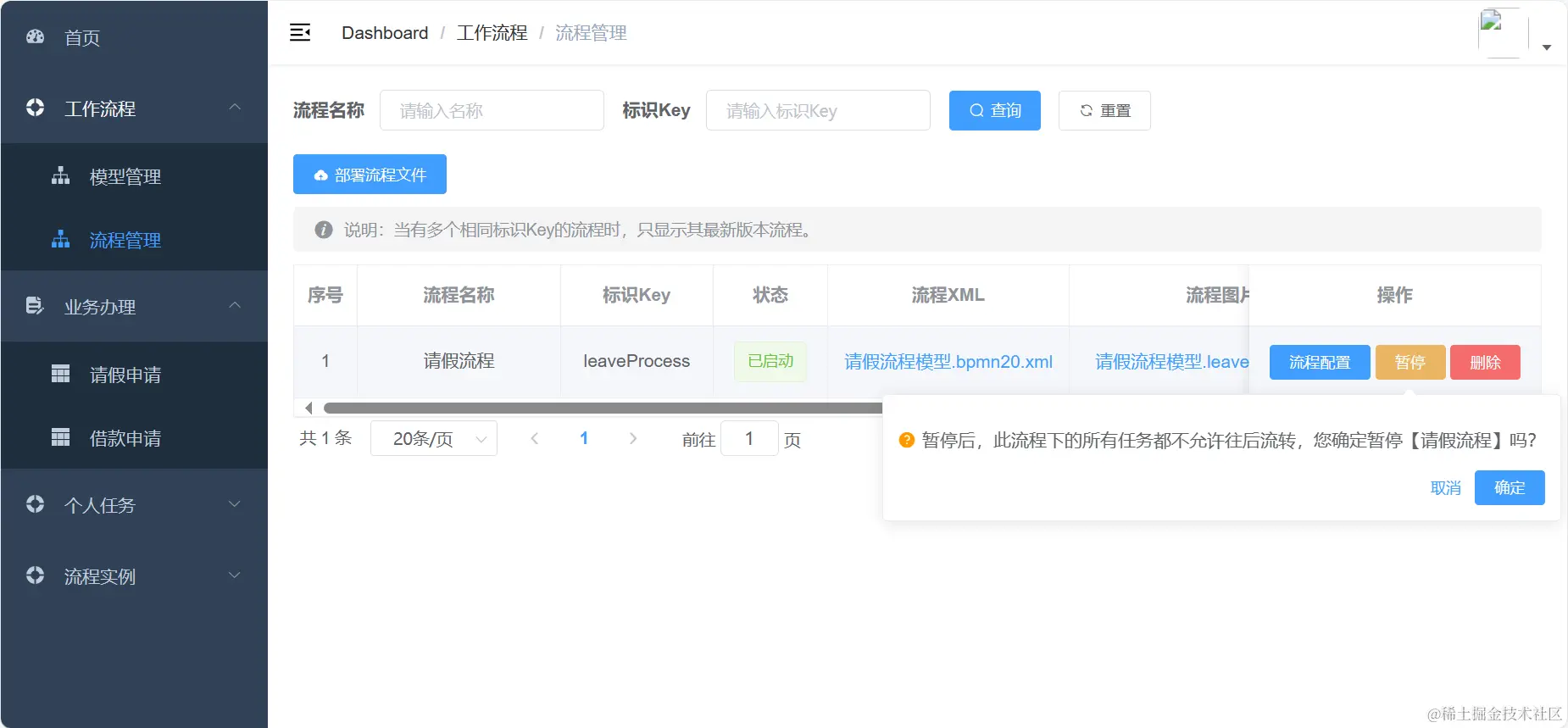The width and height of the screenshot is (1568, 728).
Task: Click the 工作流程 breadcrumb
Action: pyautogui.click(x=492, y=33)
